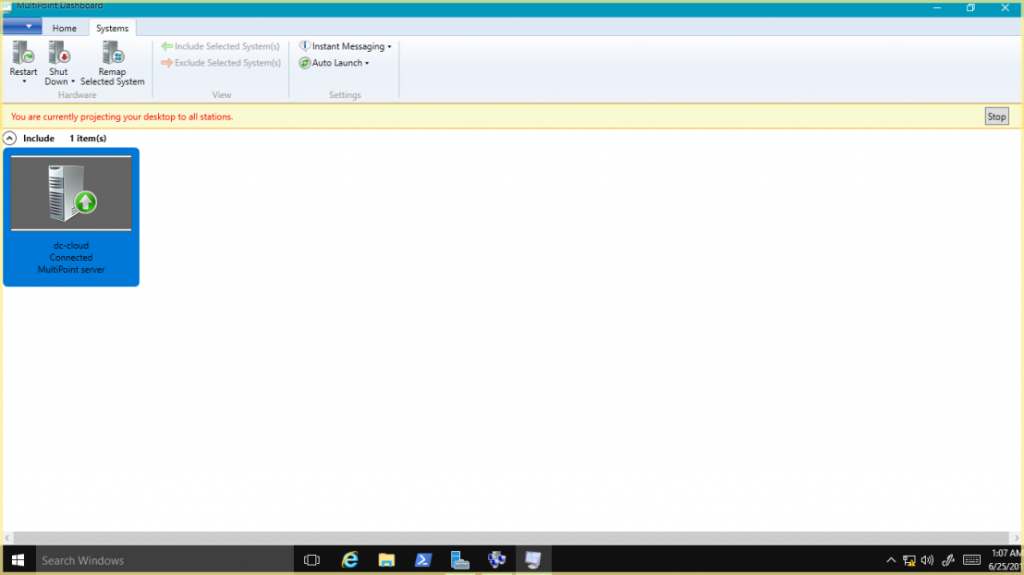Click the horizontal scrollbar track
The height and width of the screenshot is (575, 1024).
click(x=511, y=538)
